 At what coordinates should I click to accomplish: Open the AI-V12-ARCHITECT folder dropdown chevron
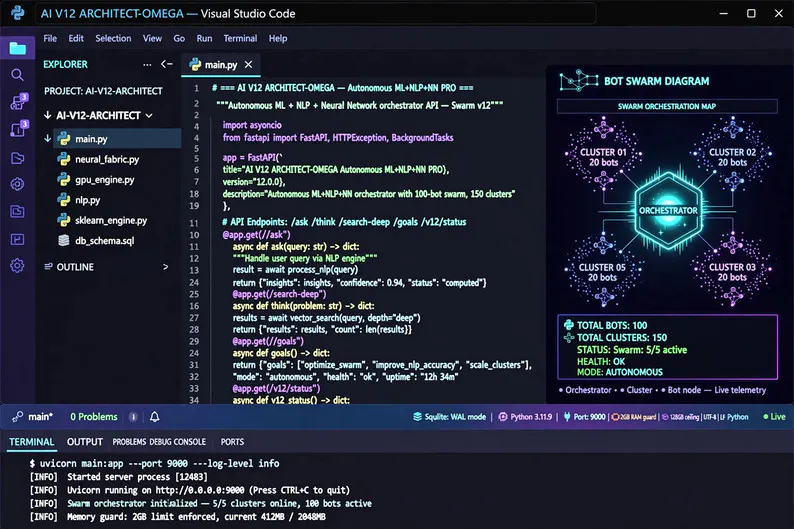click(x=149, y=115)
